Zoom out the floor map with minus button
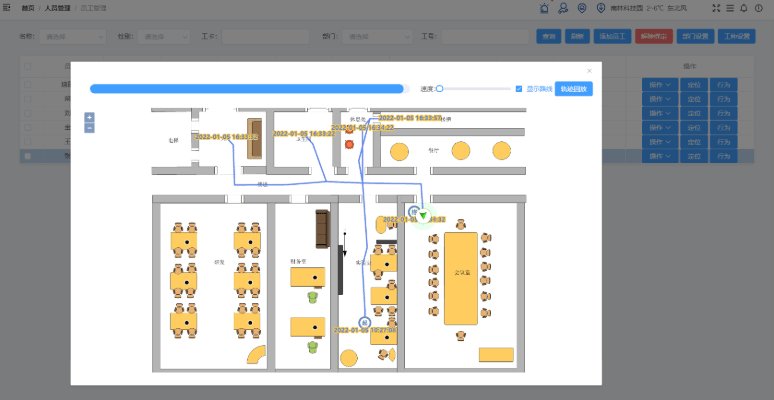 (x=89, y=128)
